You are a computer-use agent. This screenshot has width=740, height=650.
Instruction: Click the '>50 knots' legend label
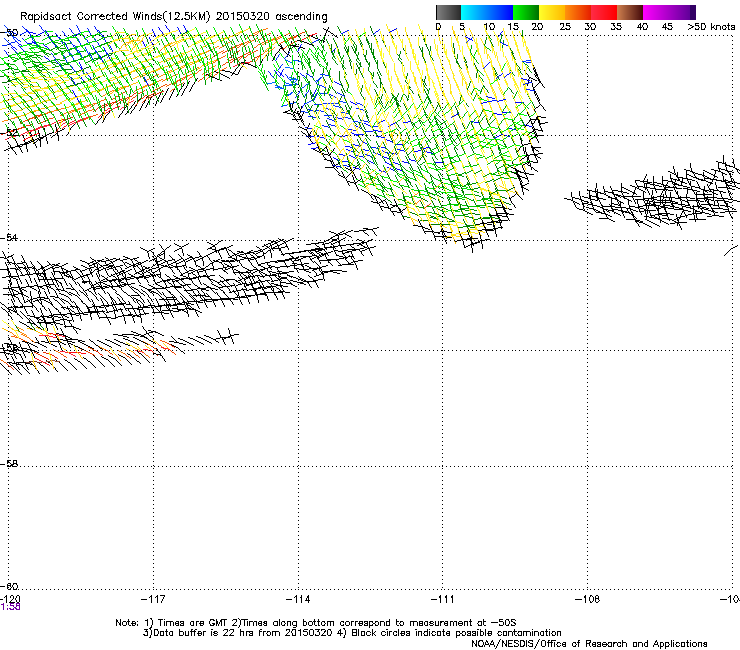[x=711, y=27]
